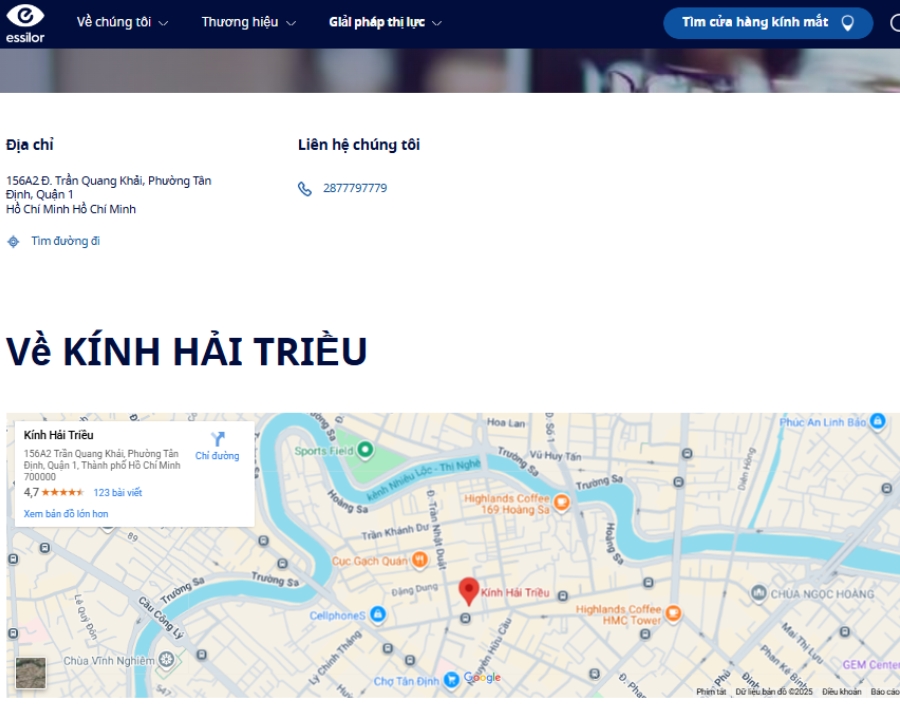Click the Essilor logo
The height and width of the screenshot is (720, 900).
pyautogui.click(x=27, y=21)
